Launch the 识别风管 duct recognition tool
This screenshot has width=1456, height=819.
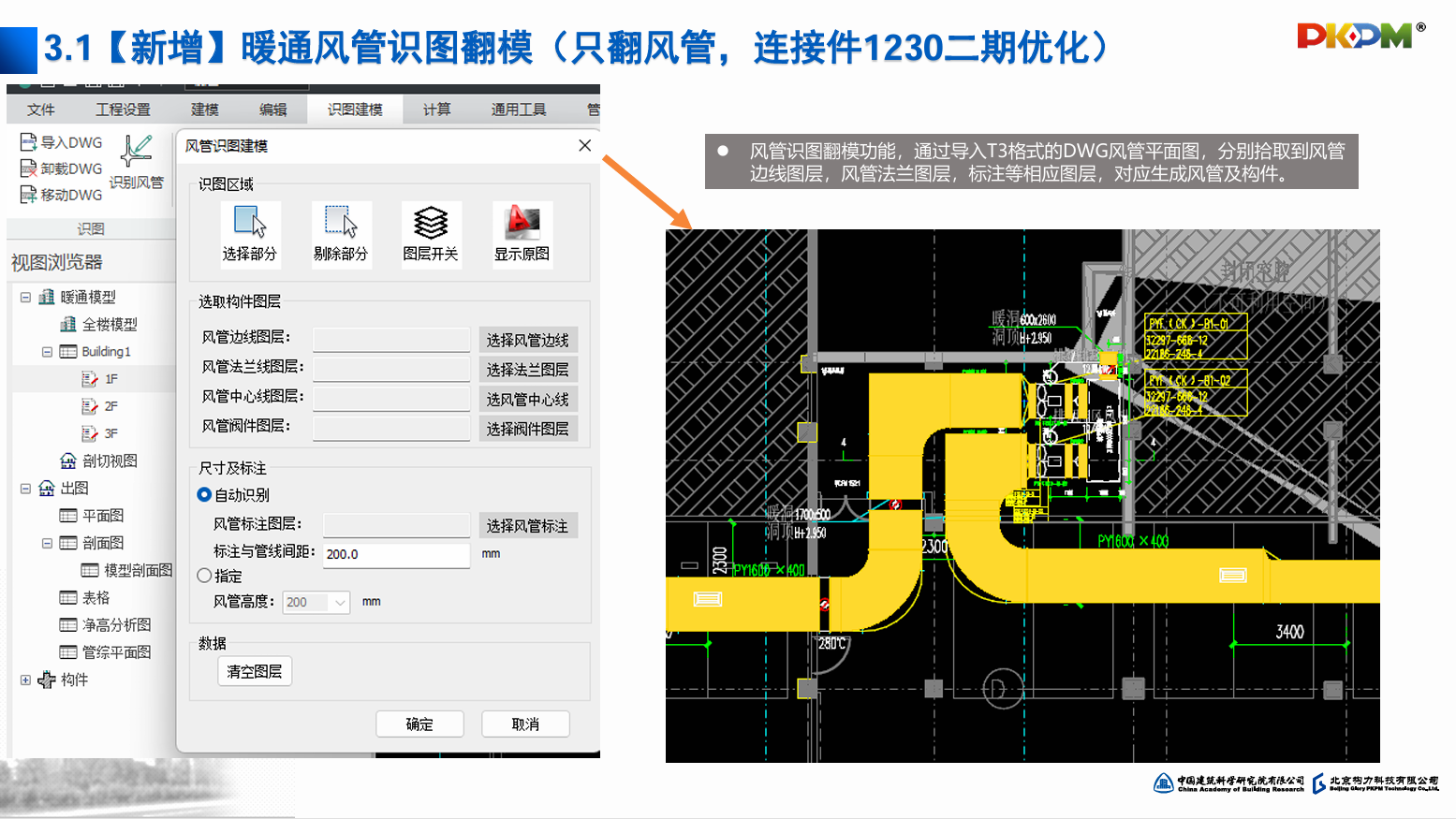click(x=137, y=161)
